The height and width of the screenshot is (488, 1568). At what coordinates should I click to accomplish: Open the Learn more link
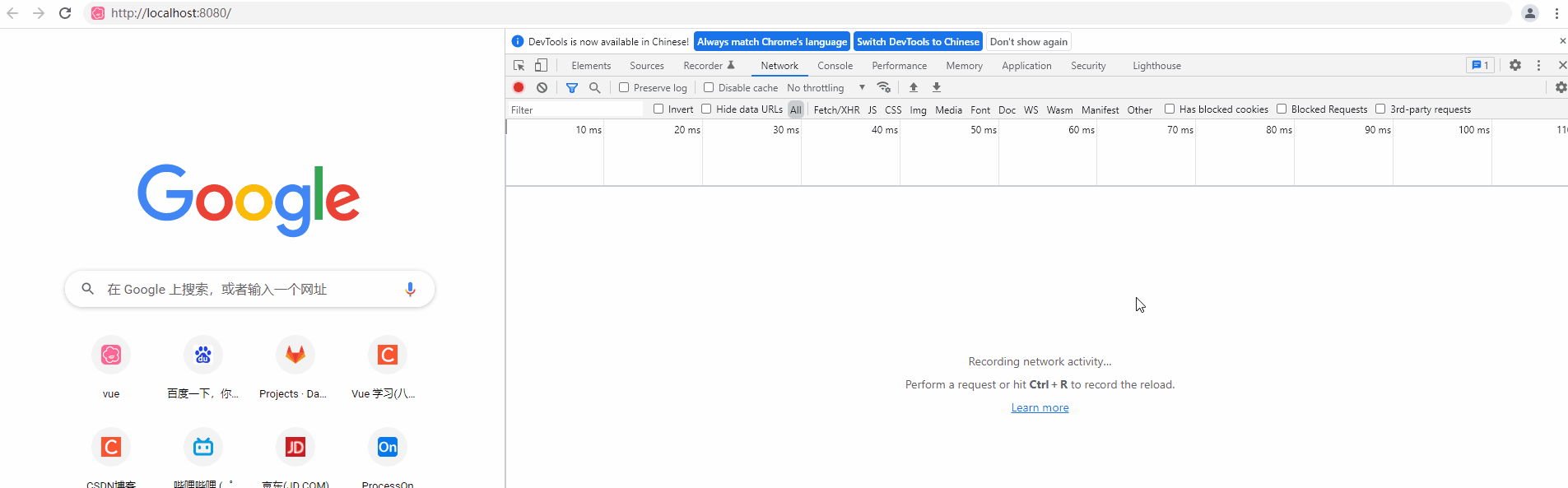[x=1040, y=407]
